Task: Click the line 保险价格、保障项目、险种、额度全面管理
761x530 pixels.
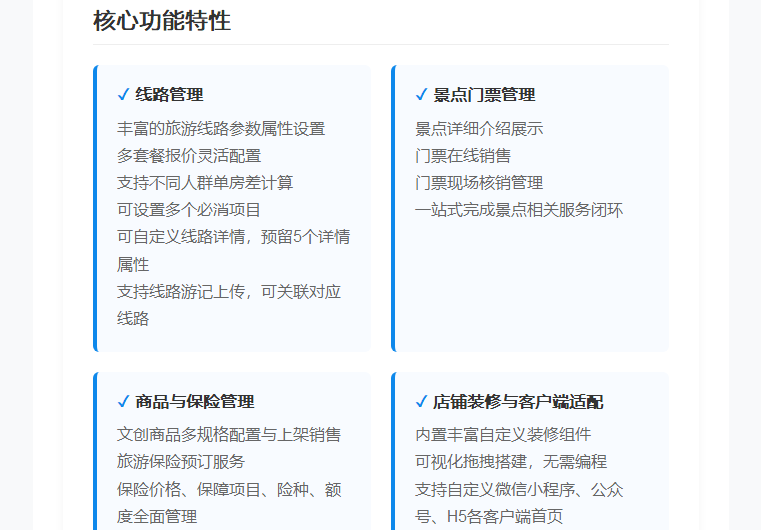Action: point(229,502)
